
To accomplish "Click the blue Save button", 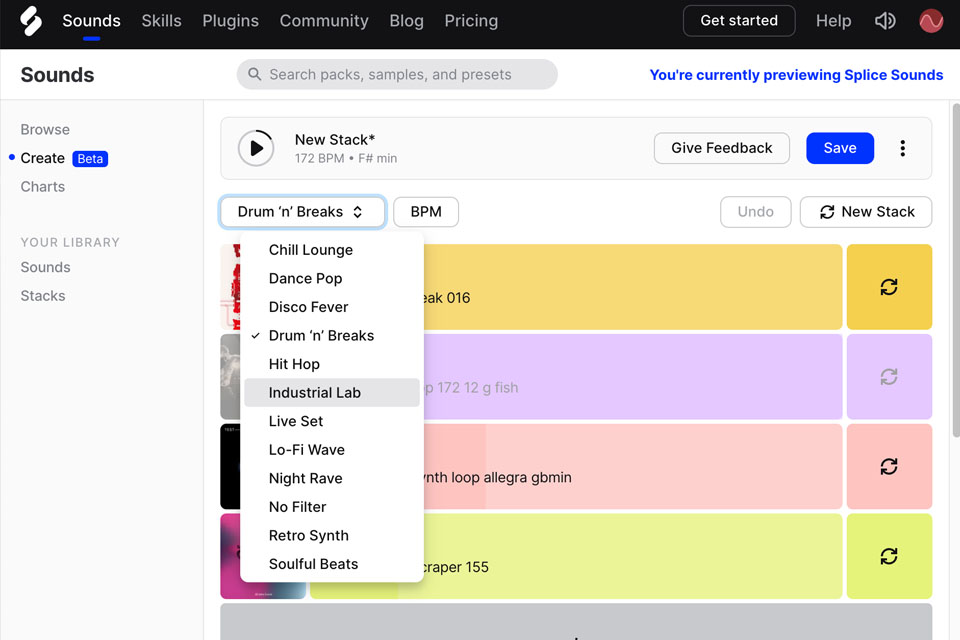I will [839, 148].
